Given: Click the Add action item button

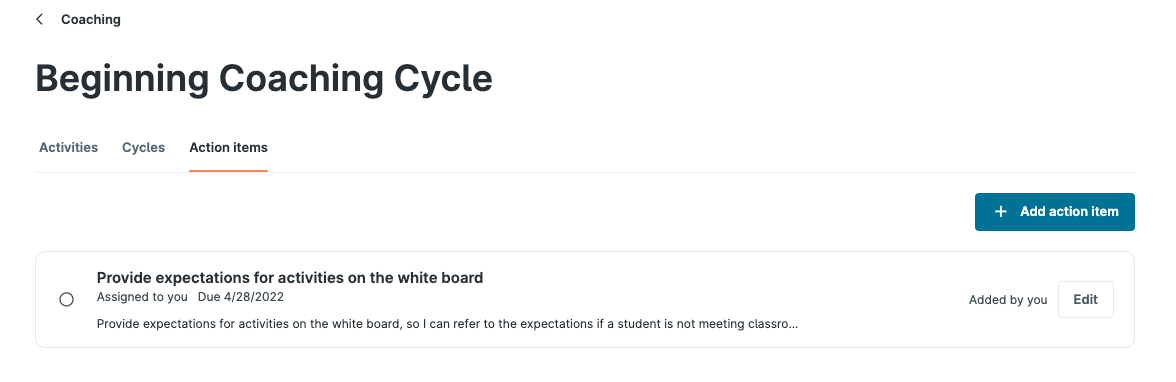Looking at the screenshot, I should tap(1054, 212).
